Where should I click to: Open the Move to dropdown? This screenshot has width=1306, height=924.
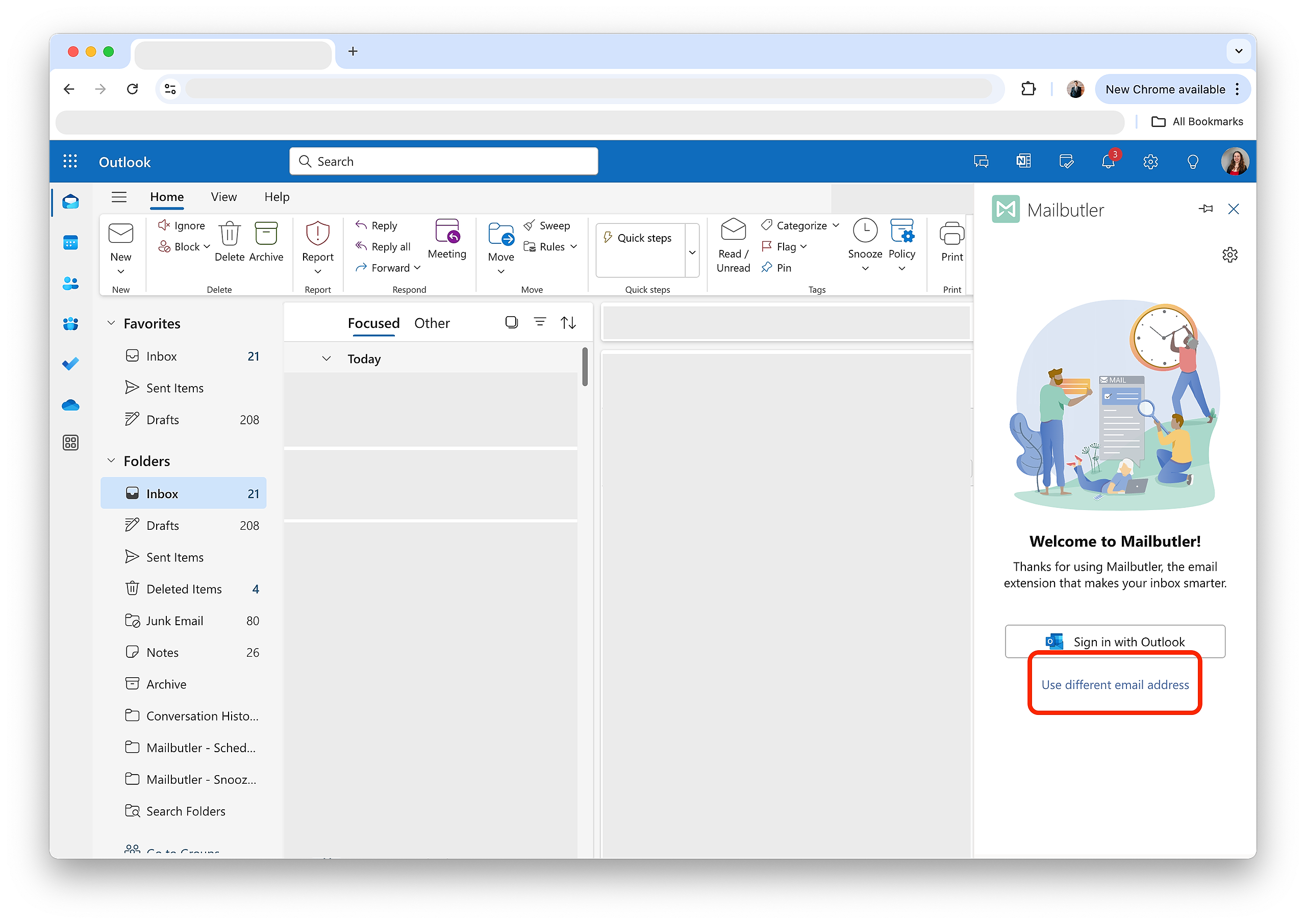tap(501, 271)
